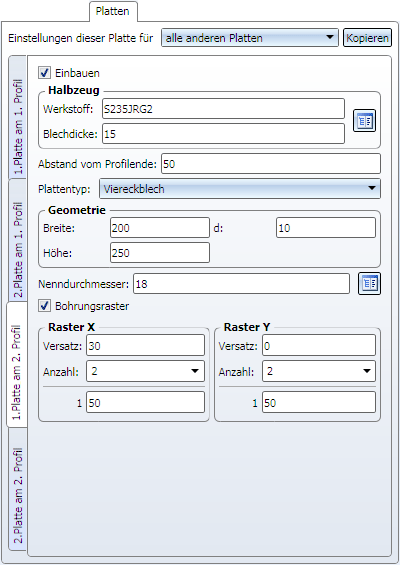Screen dimensions: 400x565
Task: Open the Halbzeug material catalog icon
Action: 364,120
